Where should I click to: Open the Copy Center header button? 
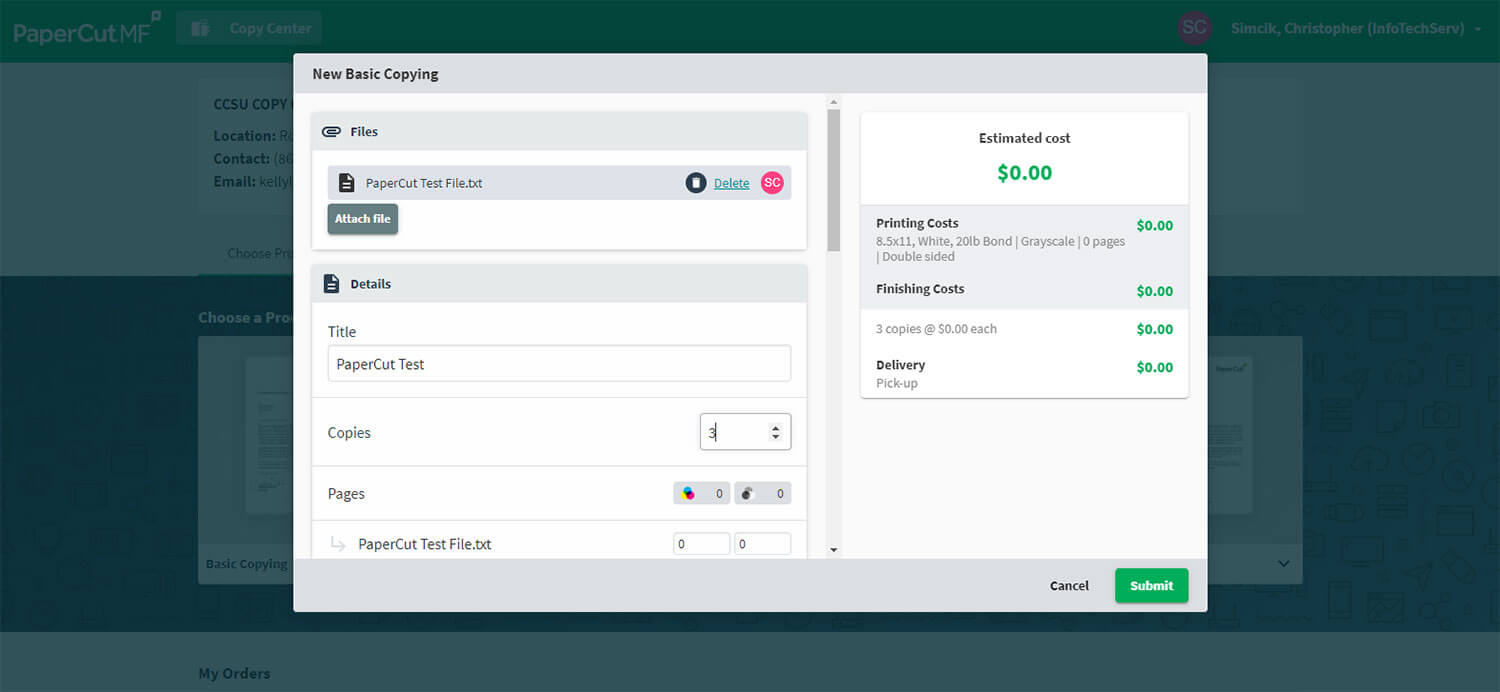pos(249,28)
